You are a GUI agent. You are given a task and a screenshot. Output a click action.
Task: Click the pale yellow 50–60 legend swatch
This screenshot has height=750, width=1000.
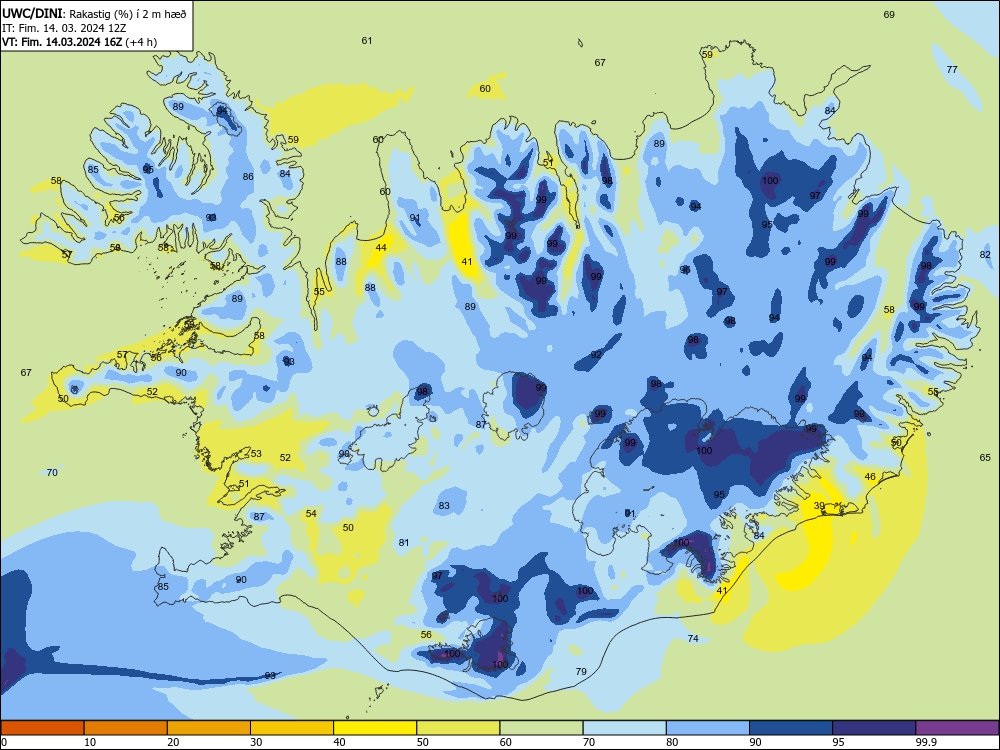tap(458, 728)
